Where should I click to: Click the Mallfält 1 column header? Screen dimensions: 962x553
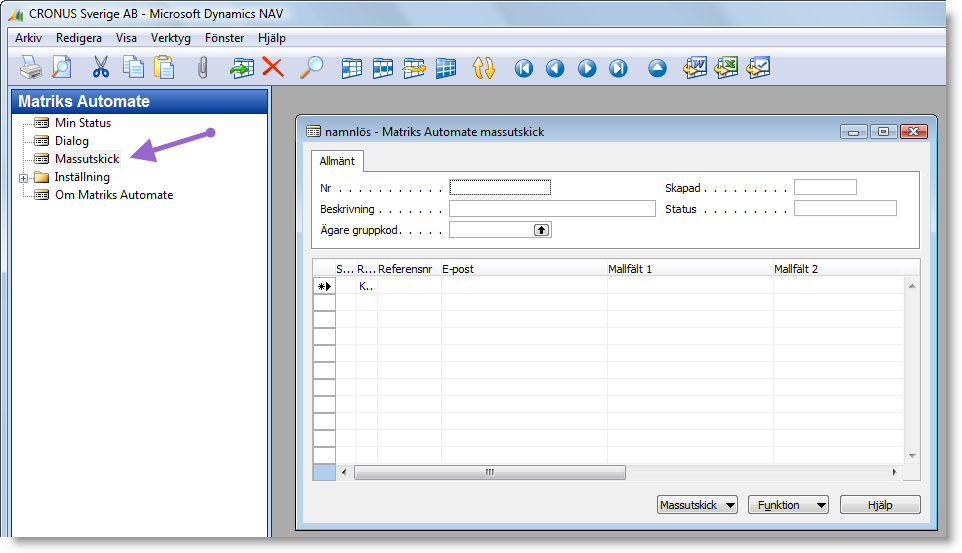click(x=690, y=269)
